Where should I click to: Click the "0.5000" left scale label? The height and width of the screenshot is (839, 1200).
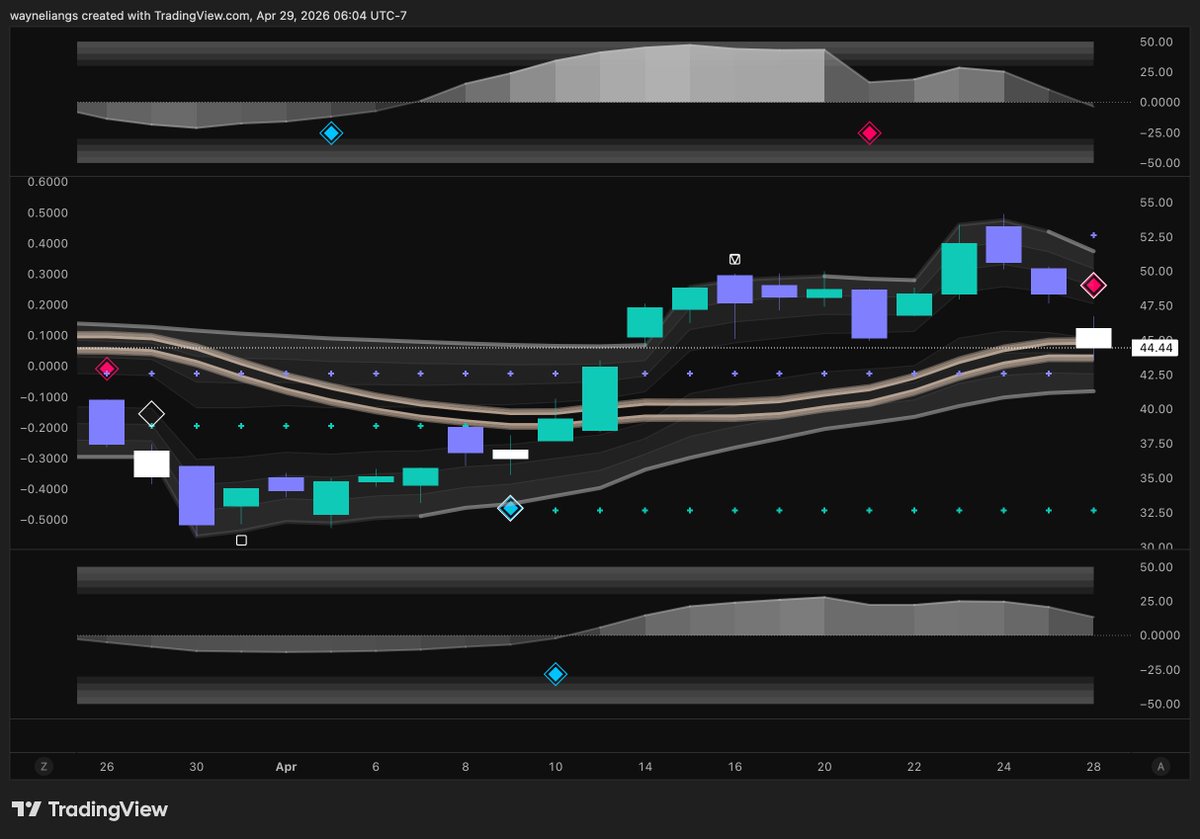(x=47, y=213)
